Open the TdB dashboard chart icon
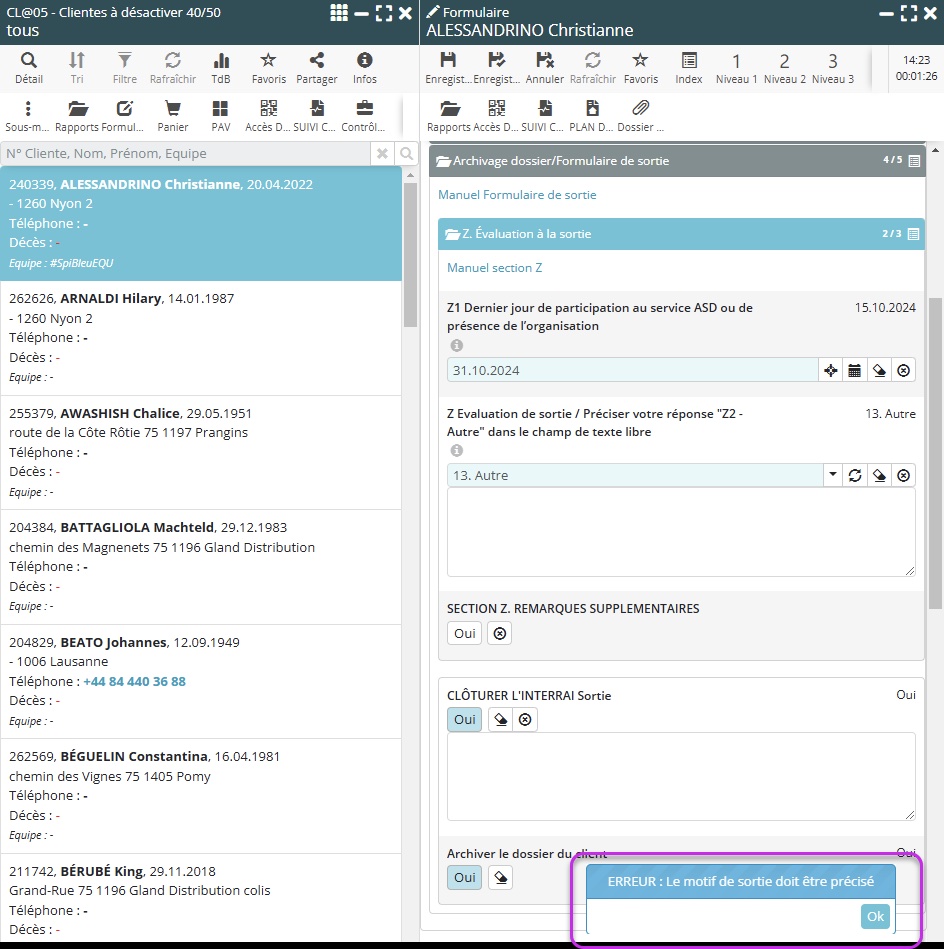This screenshot has width=944, height=949. coord(221,66)
